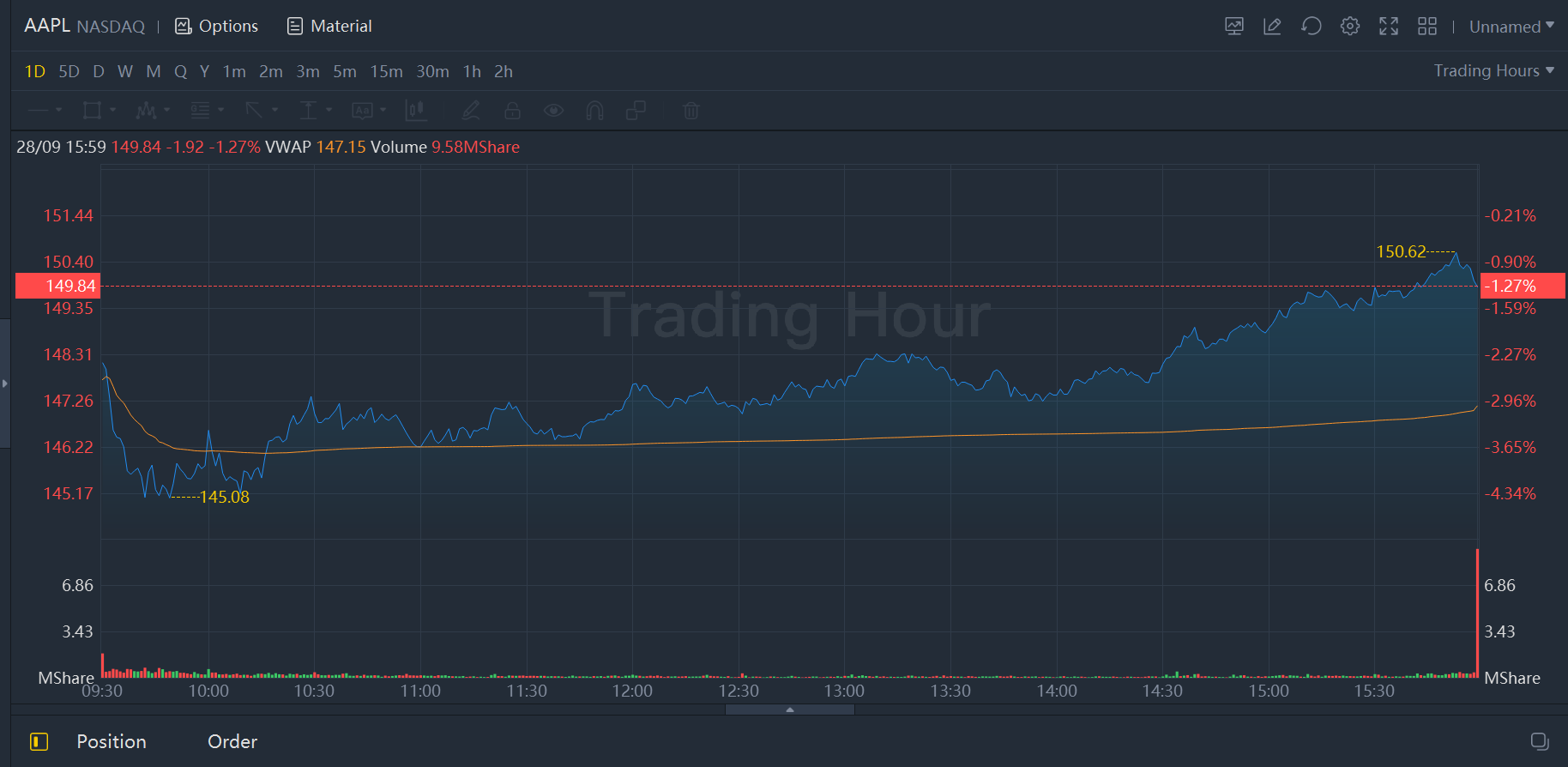Click the refresh chart icon

pyautogui.click(x=1311, y=27)
